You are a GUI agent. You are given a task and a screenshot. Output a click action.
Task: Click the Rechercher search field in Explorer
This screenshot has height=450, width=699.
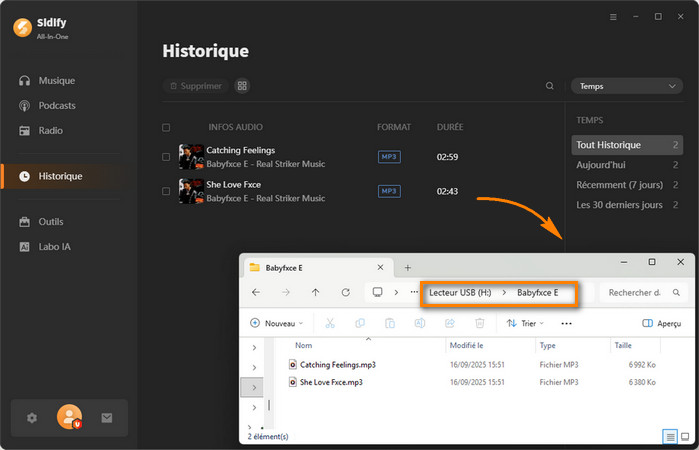tap(635, 293)
